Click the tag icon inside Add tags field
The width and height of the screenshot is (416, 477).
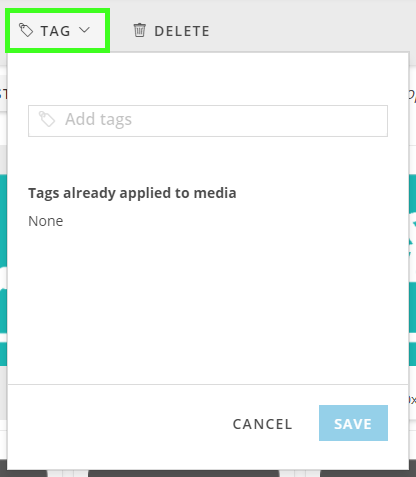tap(47, 119)
